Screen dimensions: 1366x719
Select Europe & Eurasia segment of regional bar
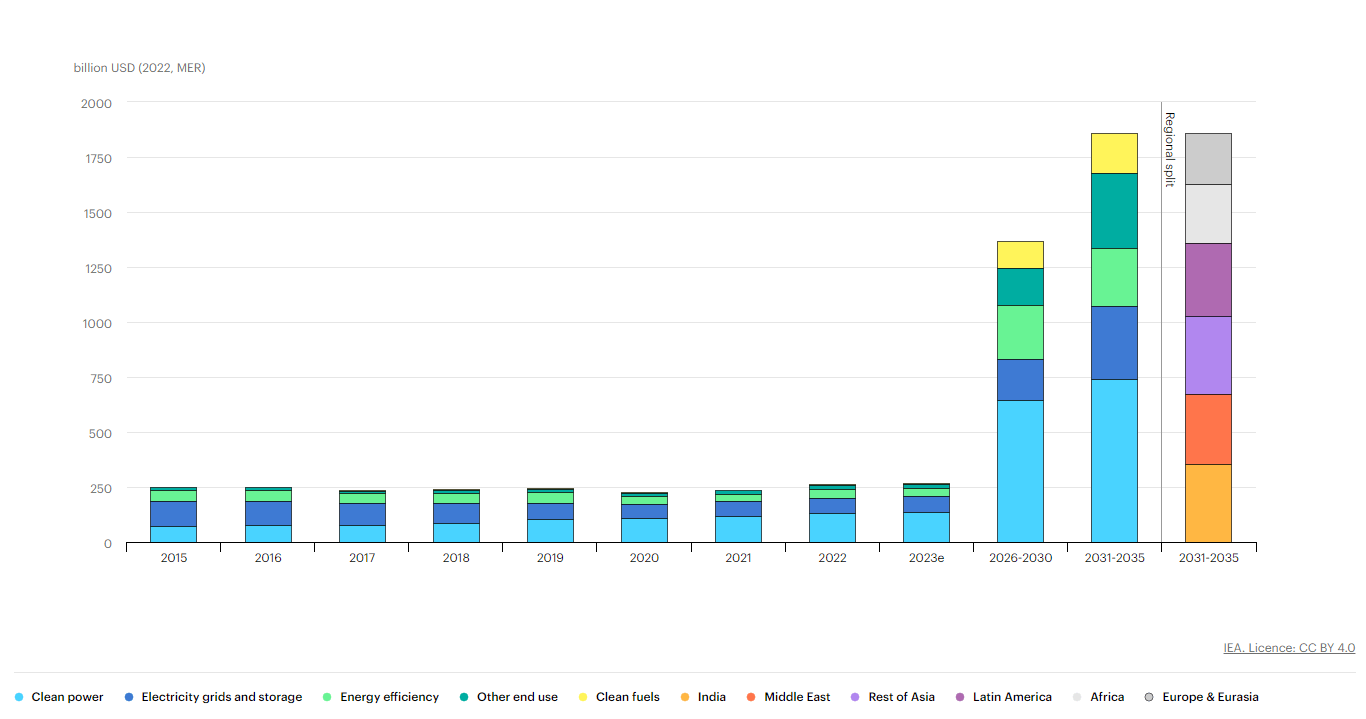tap(1208, 158)
